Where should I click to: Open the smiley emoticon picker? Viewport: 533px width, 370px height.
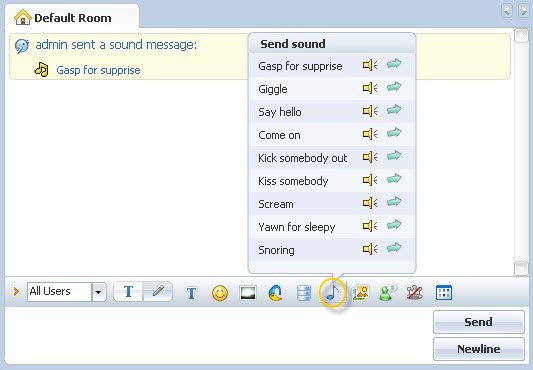(220, 292)
